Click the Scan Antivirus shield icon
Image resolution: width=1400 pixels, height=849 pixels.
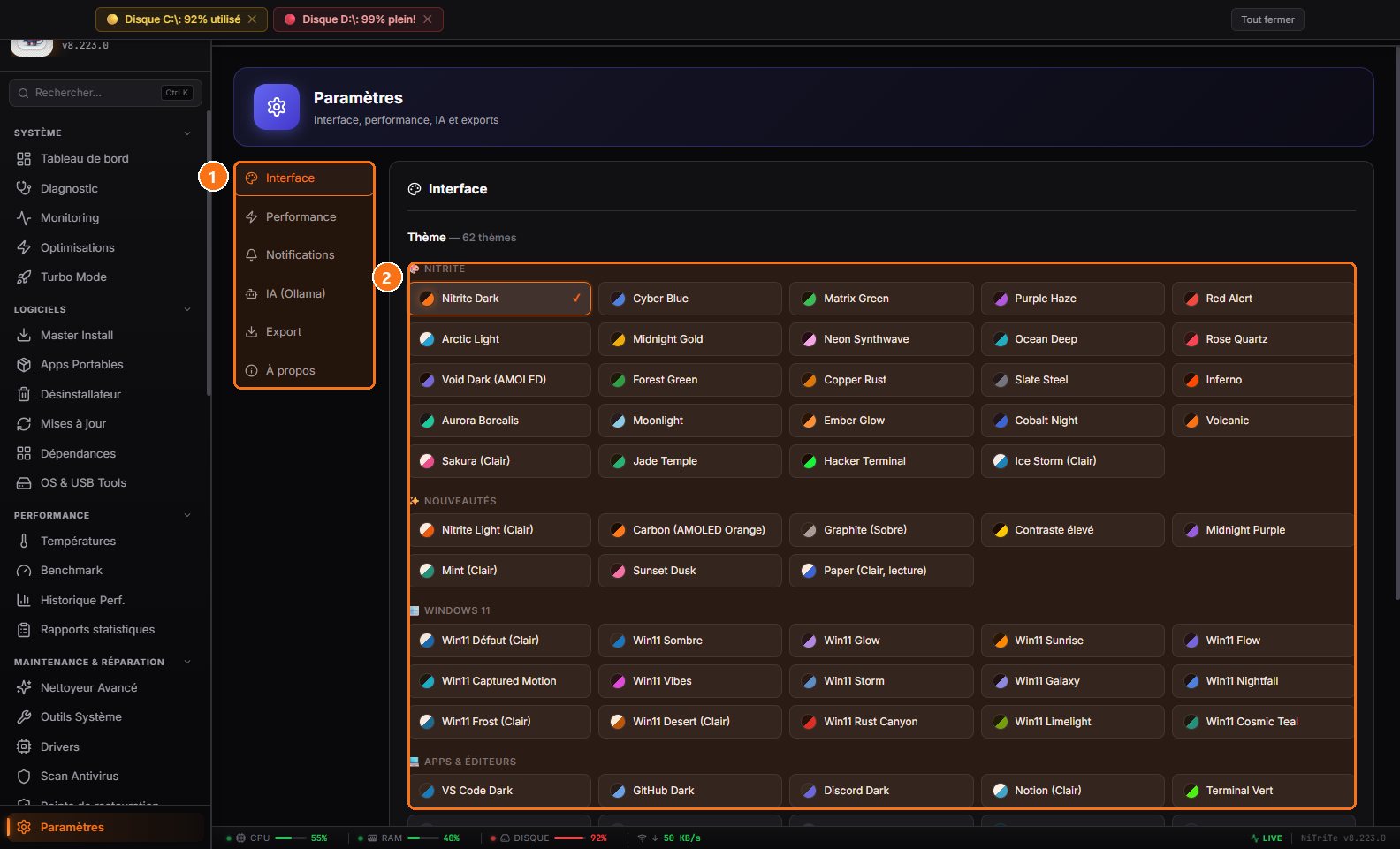[24, 776]
